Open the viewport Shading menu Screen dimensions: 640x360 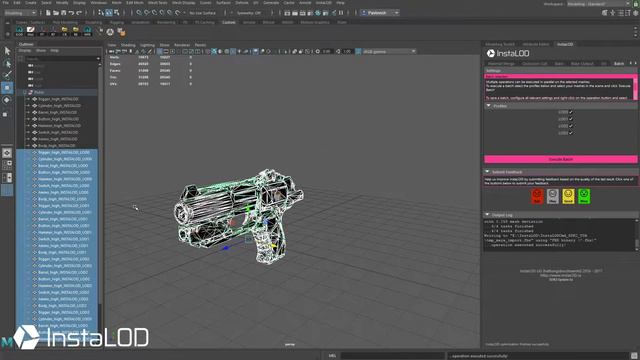tap(128, 45)
